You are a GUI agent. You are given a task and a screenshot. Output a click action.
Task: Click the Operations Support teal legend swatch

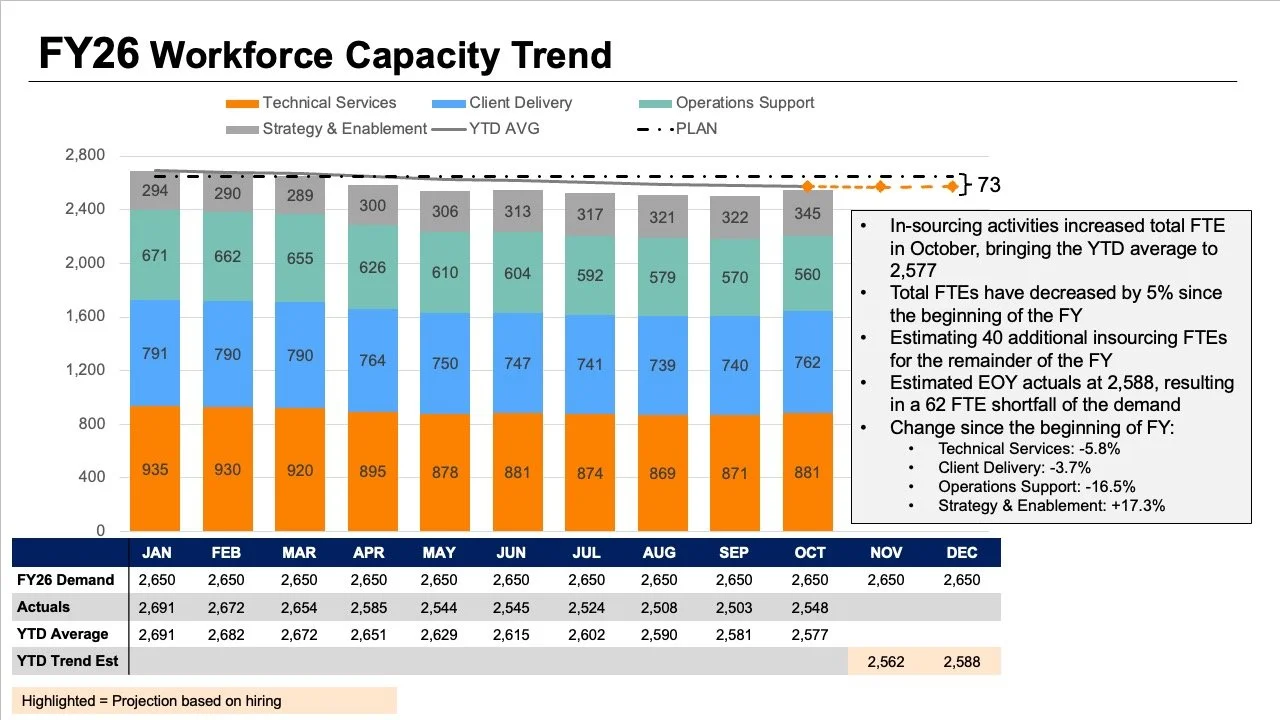point(655,103)
